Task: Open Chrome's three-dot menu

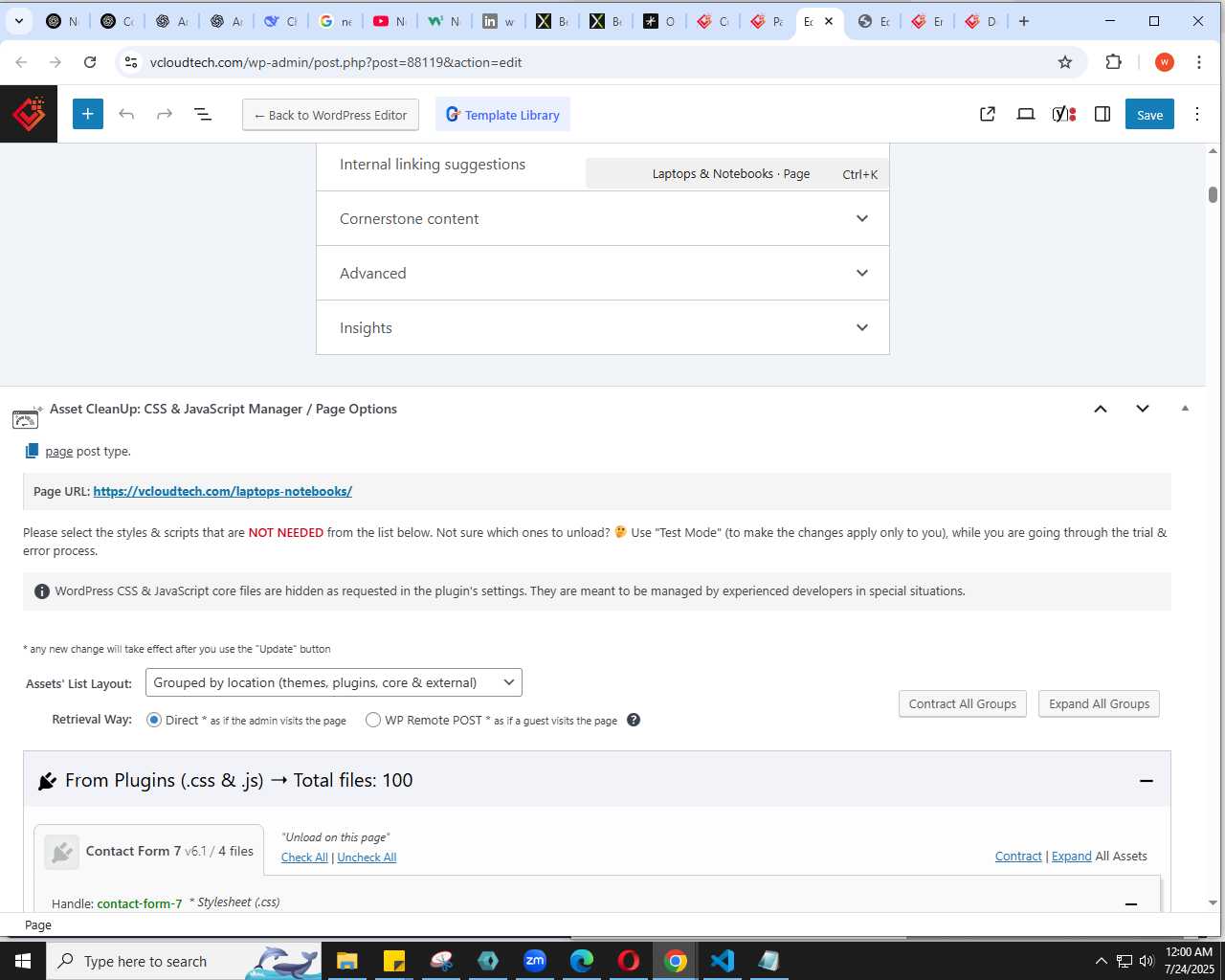Action: coord(1198,62)
